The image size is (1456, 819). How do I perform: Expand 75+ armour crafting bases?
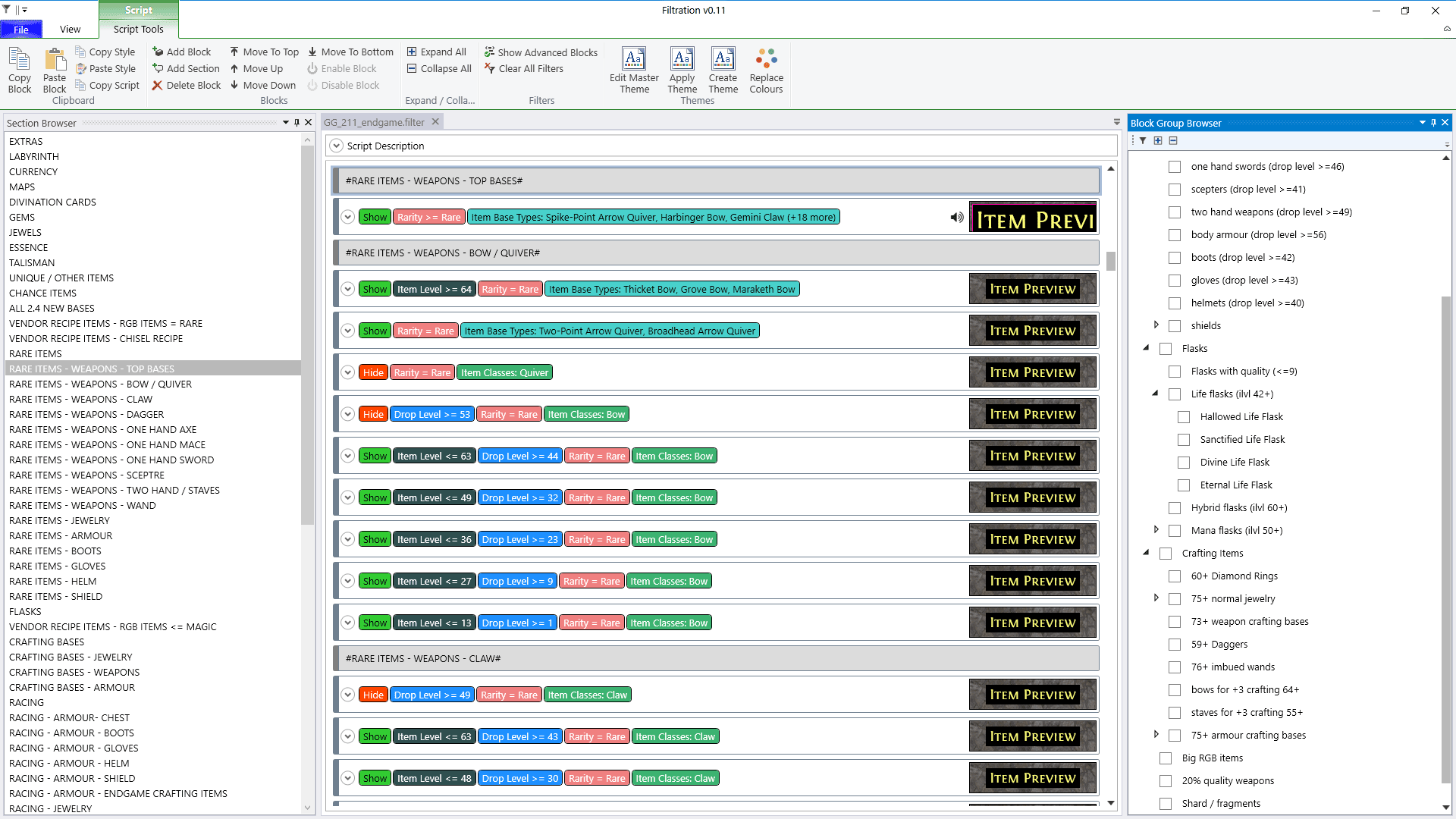click(x=1156, y=734)
